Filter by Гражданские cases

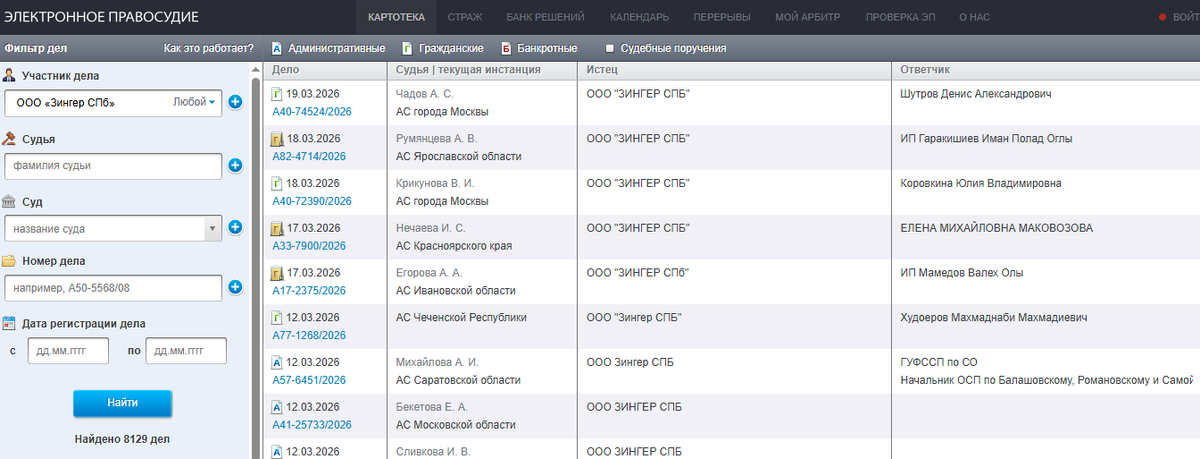click(443, 48)
